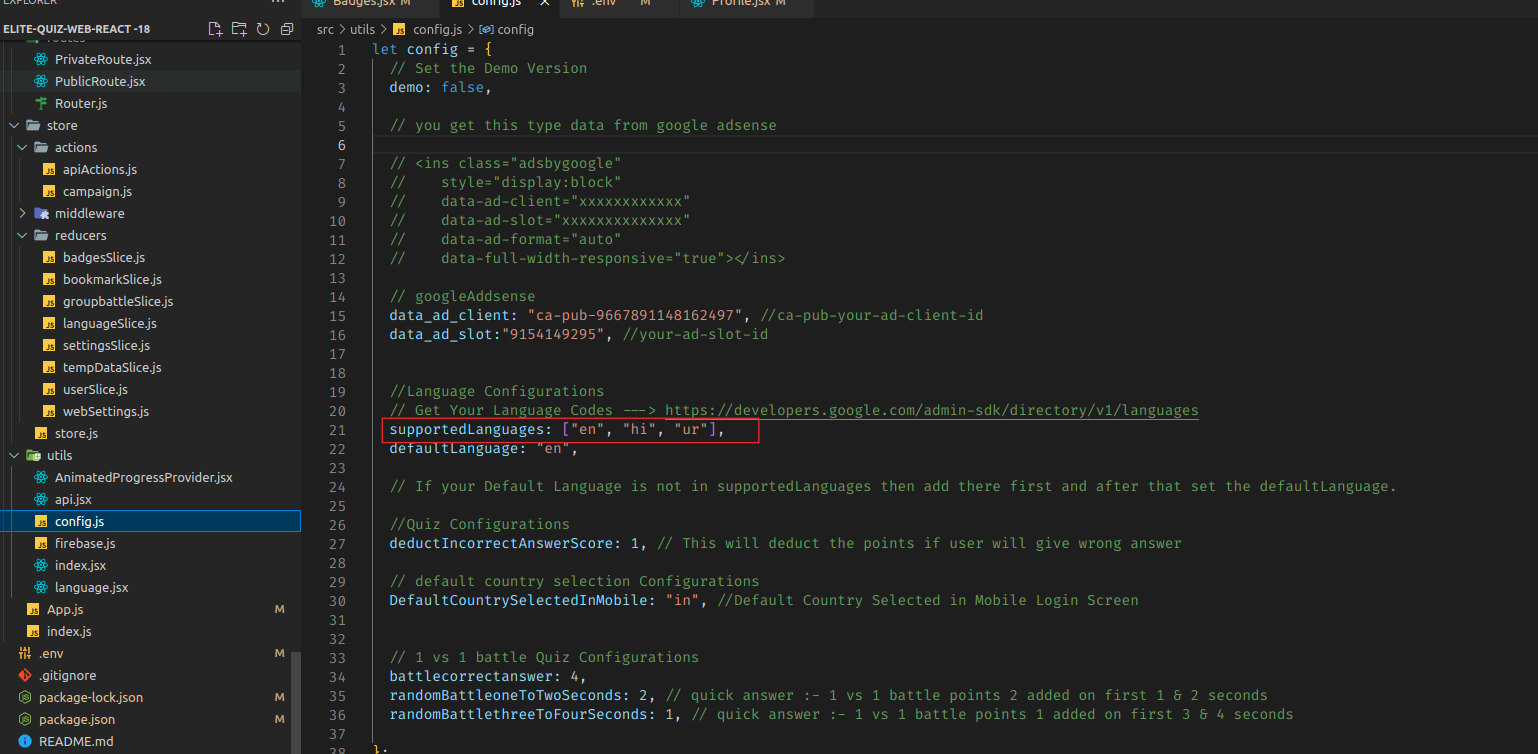Collapse the store folder chevron
Screen dimensions: 1538x754
tap(14, 125)
